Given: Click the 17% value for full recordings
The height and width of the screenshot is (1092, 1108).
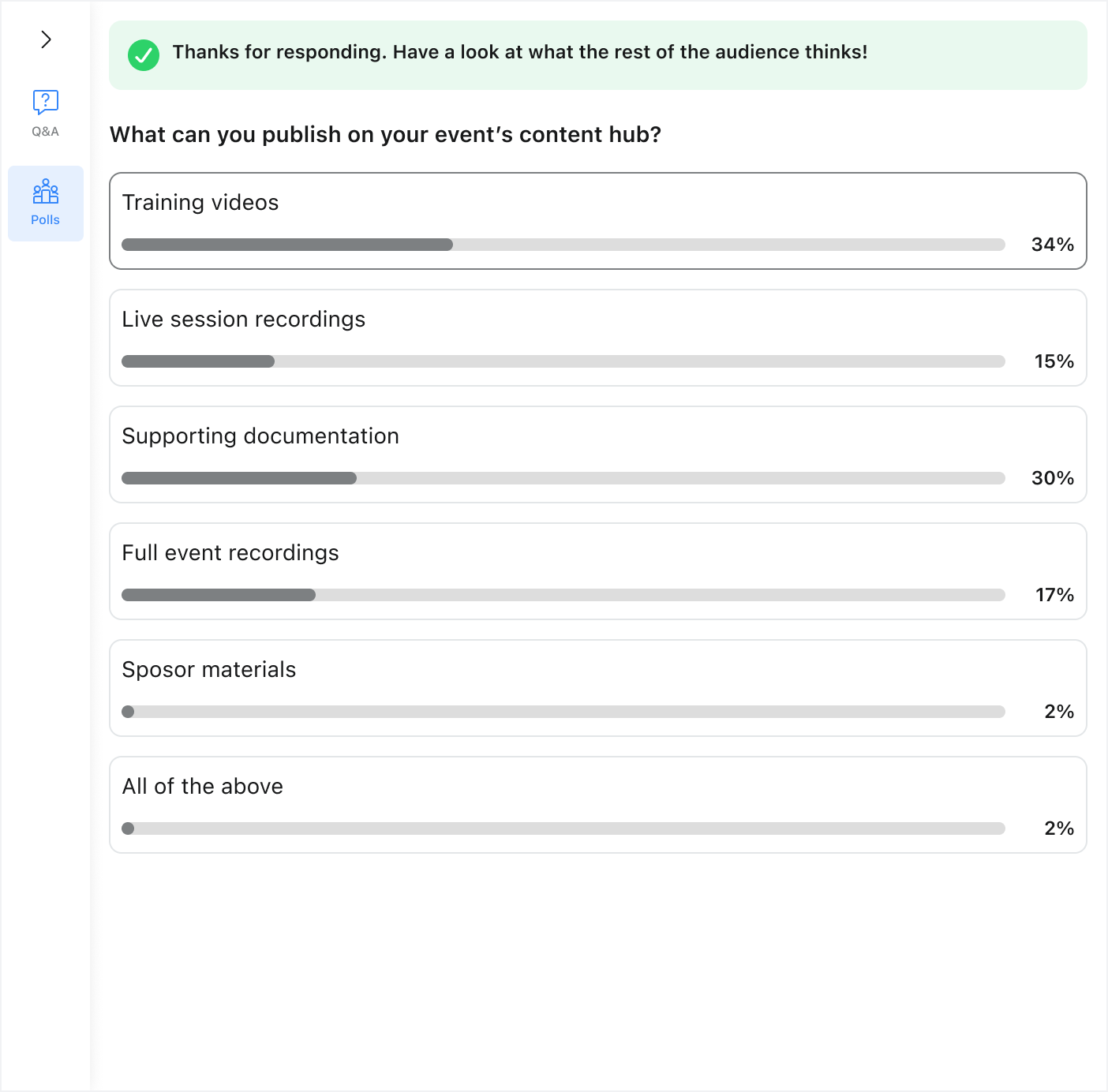Looking at the screenshot, I should (x=1055, y=595).
